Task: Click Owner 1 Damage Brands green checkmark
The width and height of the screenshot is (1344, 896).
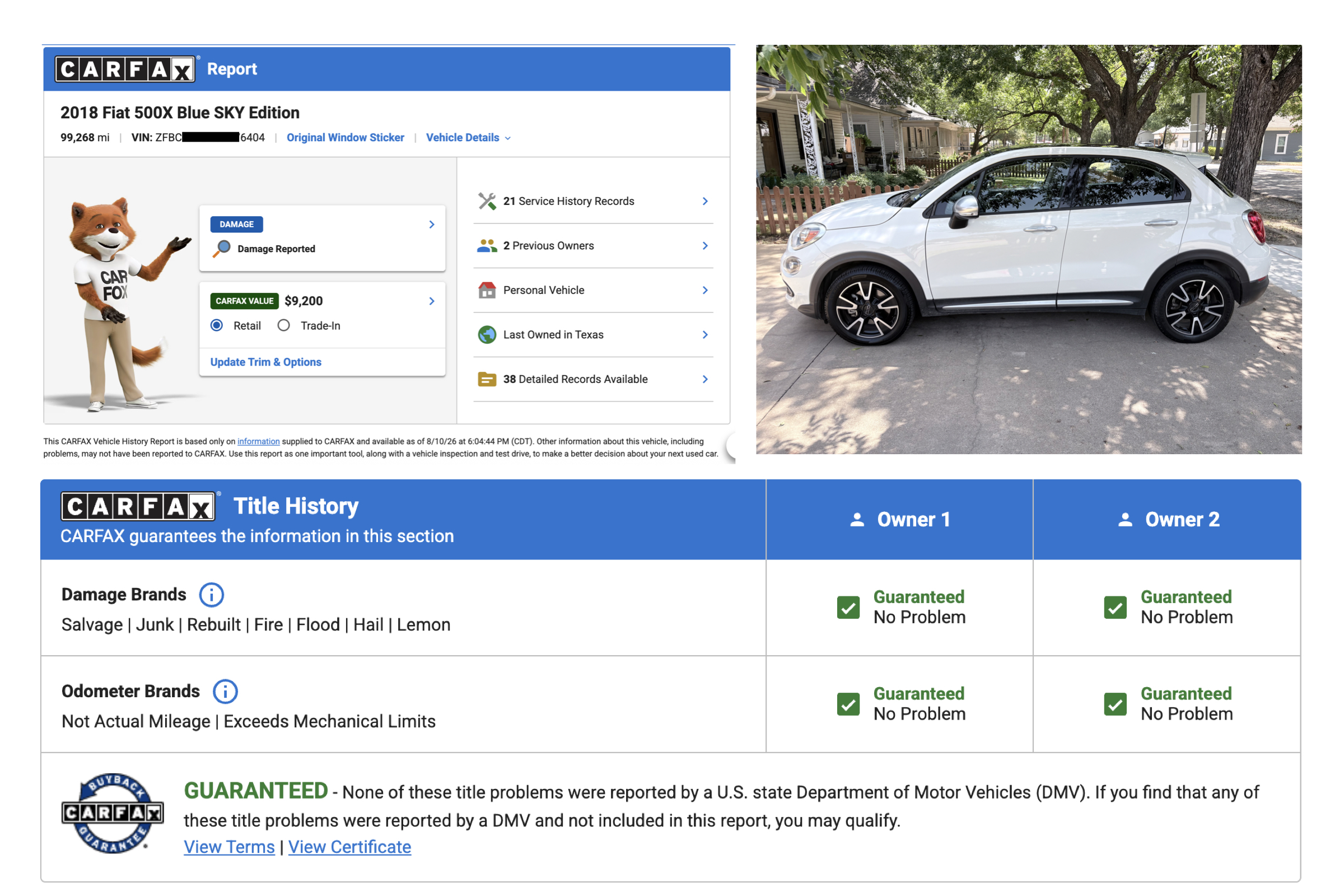Action: 848,608
